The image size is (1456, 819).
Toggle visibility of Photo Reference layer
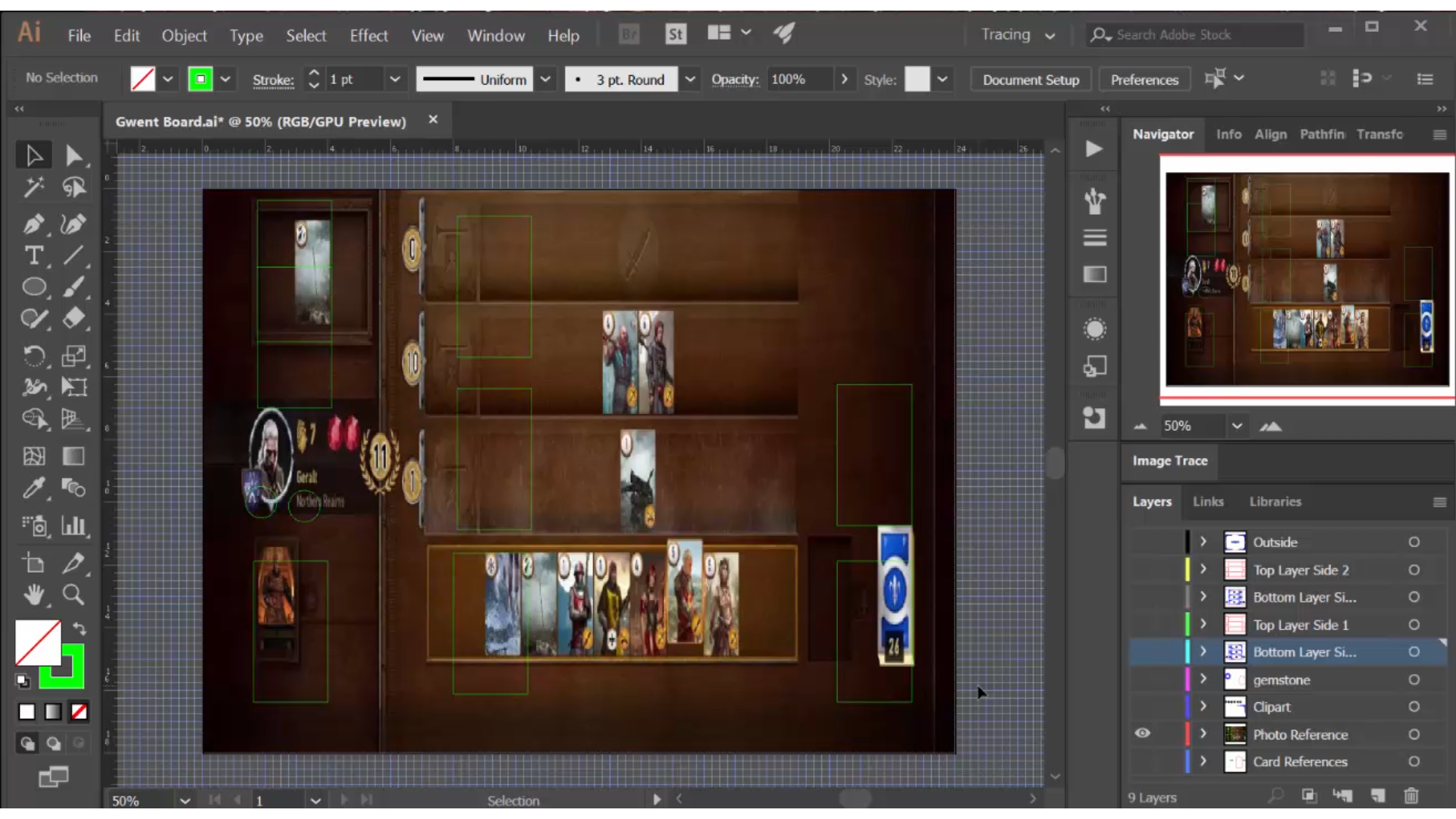[1142, 733]
